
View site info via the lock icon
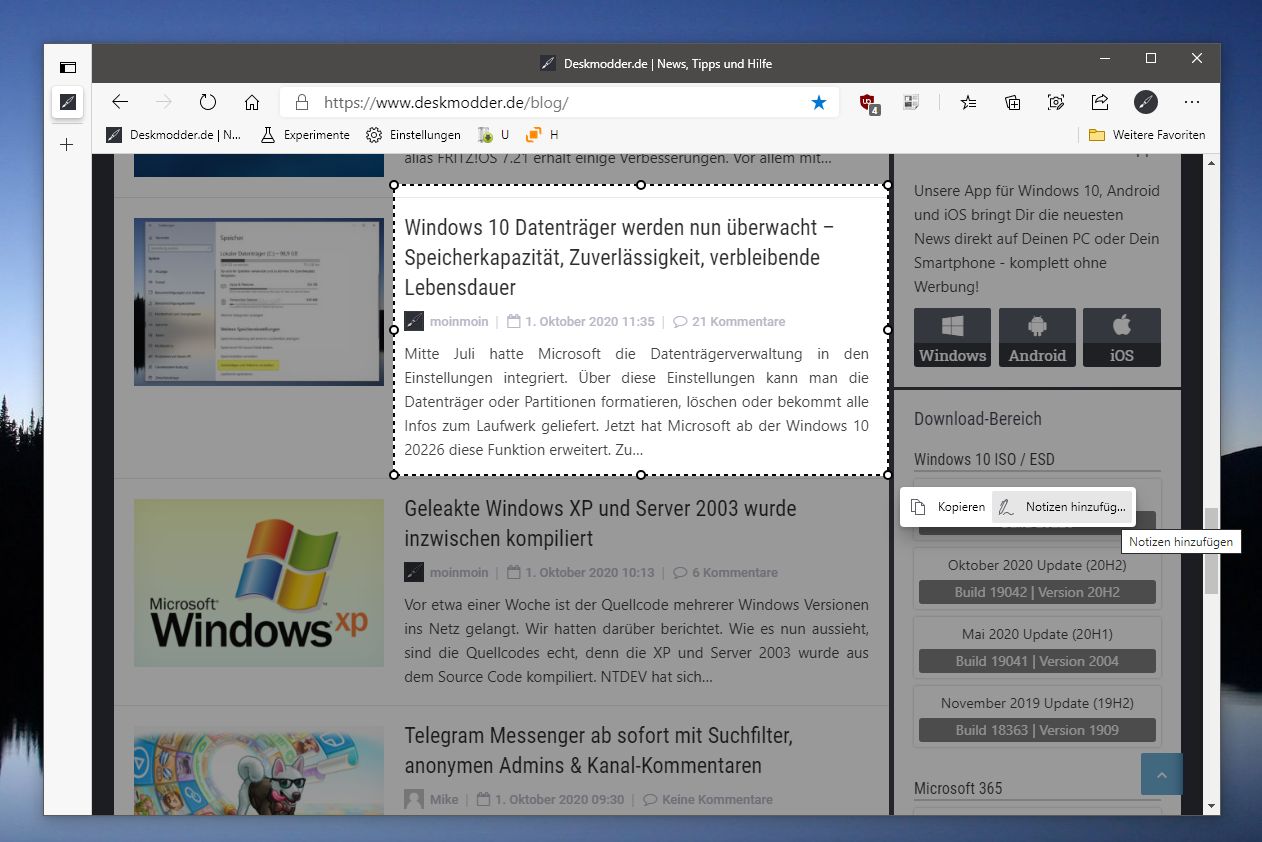[x=300, y=102]
